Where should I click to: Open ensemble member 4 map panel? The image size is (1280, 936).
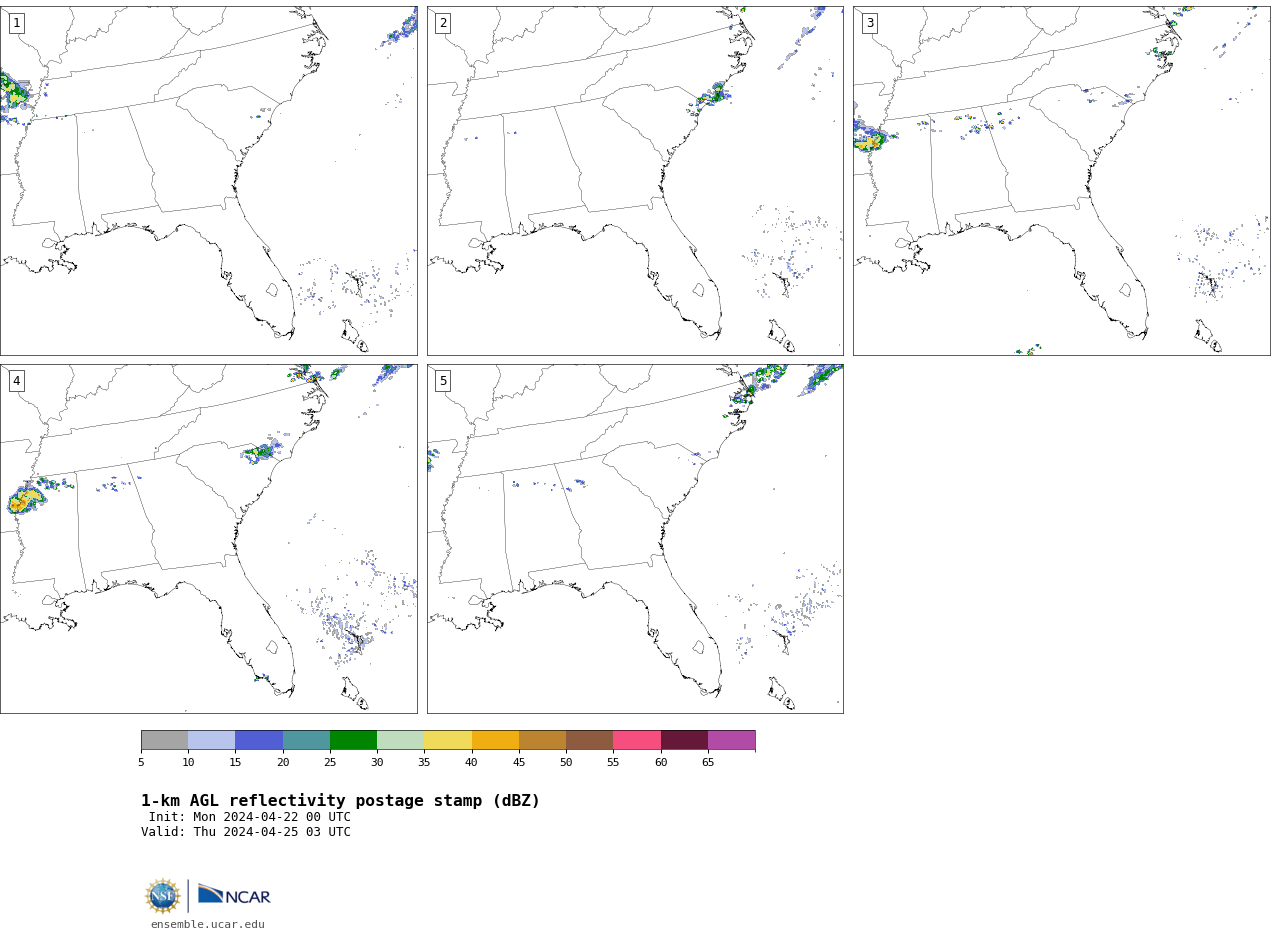coord(209,539)
